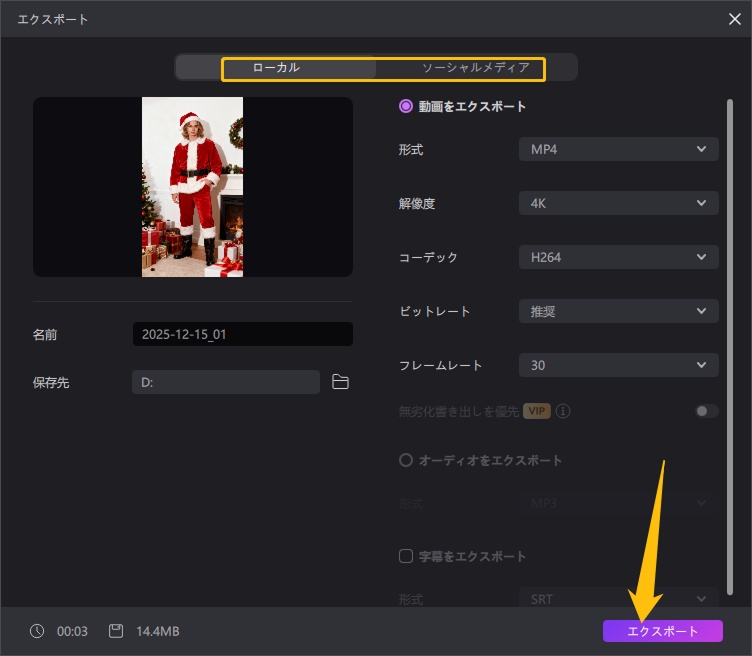Click the info icon beside VIP badge
Image resolution: width=752 pixels, height=656 pixels.
[564, 411]
